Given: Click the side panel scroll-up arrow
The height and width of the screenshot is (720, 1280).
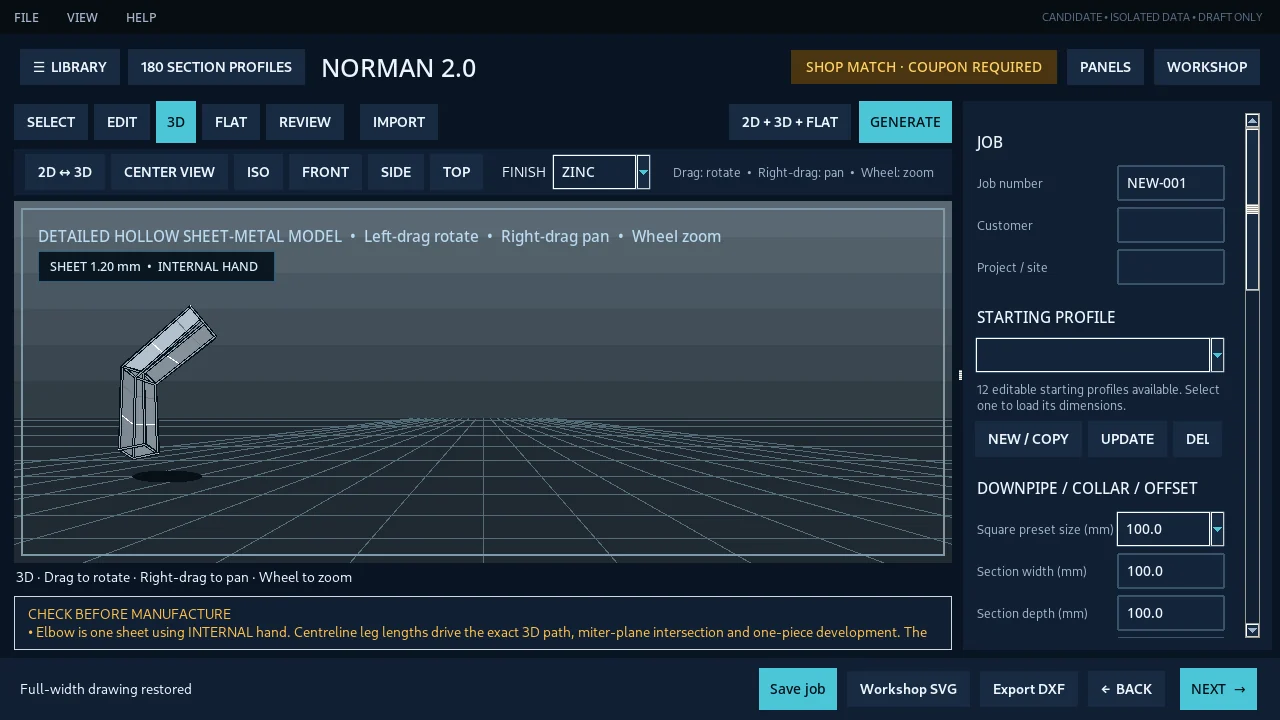Looking at the screenshot, I should tap(1252, 121).
